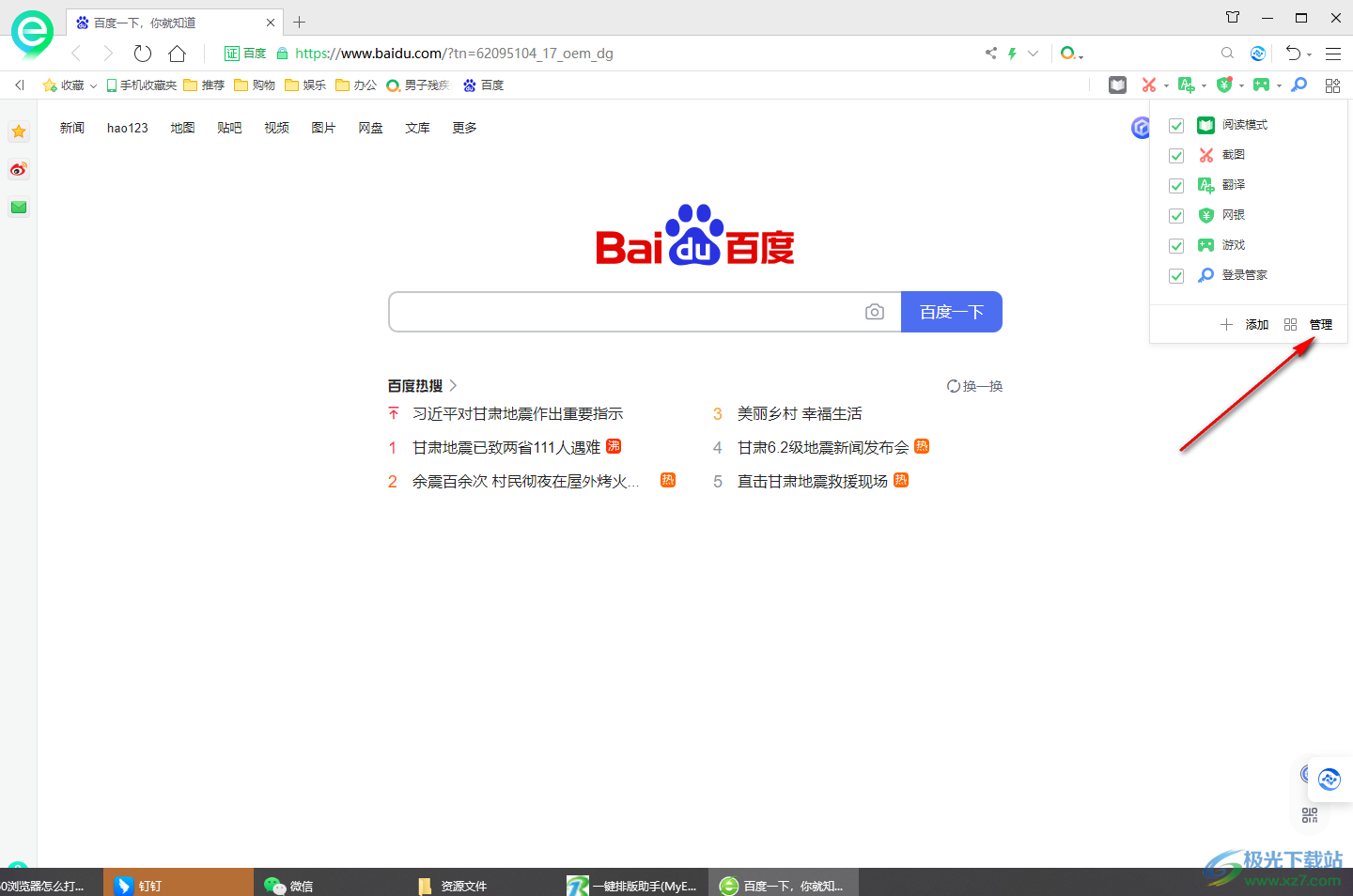
Task: Click the QR code icon at bottom right
Action: (x=1310, y=815)
